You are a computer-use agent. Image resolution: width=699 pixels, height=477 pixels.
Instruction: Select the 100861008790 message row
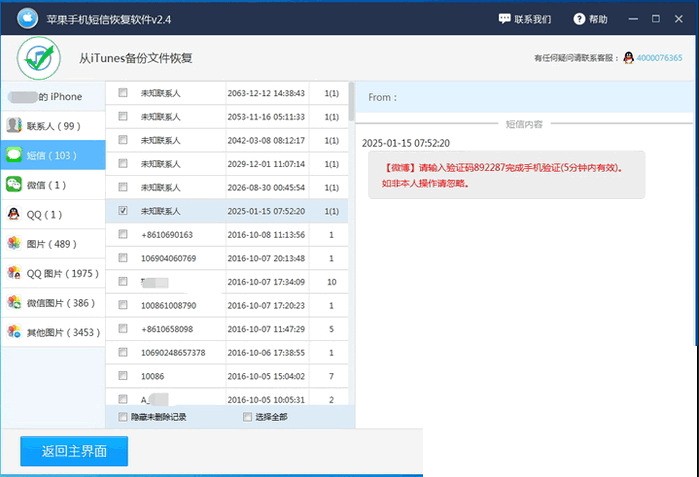pyautogui.click(x=227, y=305)
